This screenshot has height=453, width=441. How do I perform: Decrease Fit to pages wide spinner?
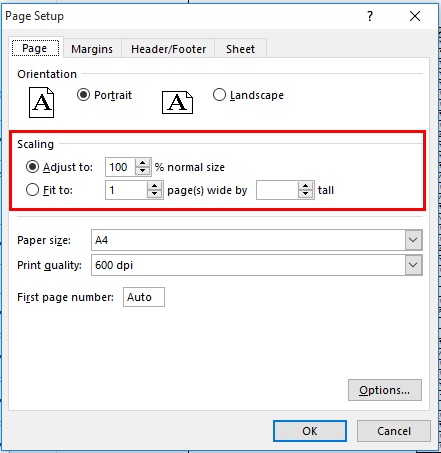(x=154, y=194)
